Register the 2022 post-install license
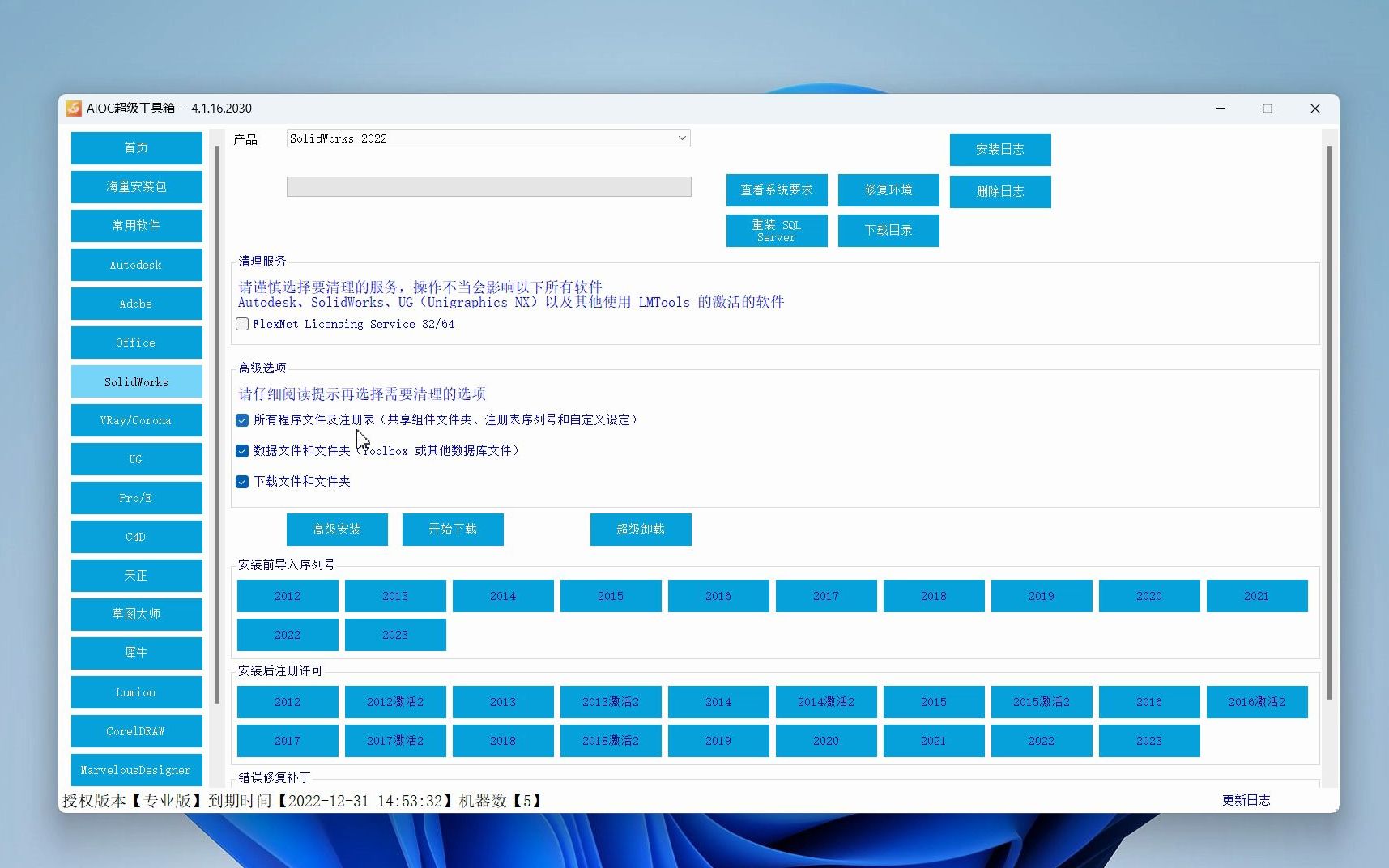The width and height of the screenshot is (1389, 868). (1042, 741)
